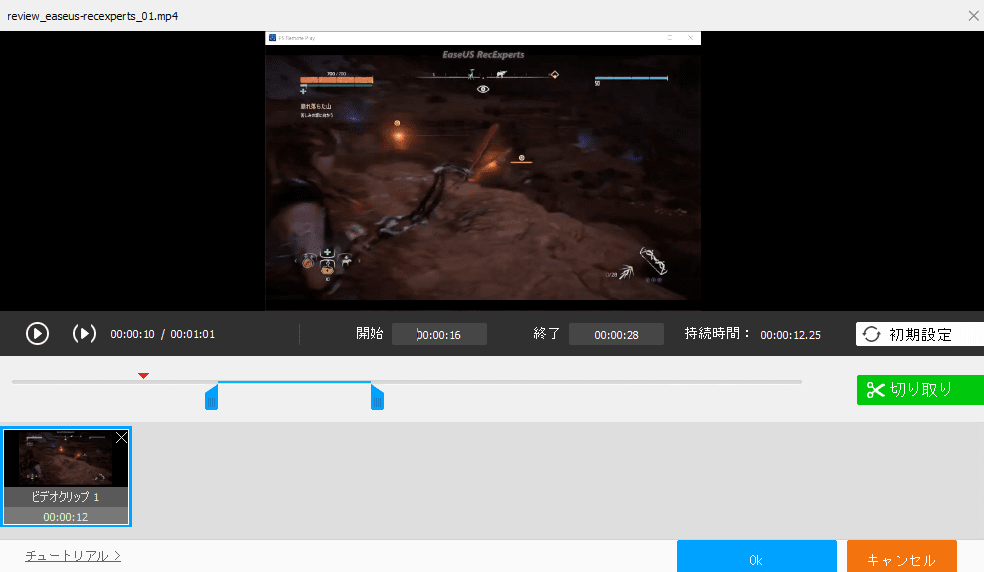The height and width of the screenshot is (572, 984).
Task: Click the review_easeus-recexperts_01.mp4 title text
Action: point(93,16)
